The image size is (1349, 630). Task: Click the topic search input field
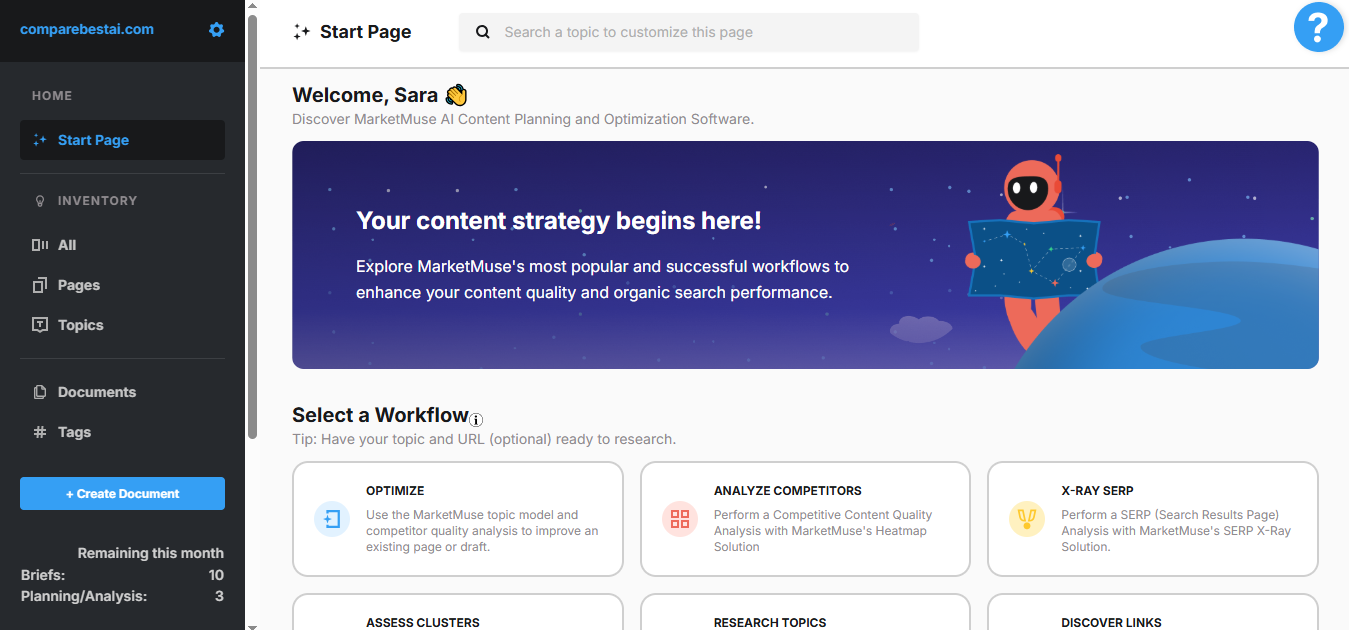(688, 32)
